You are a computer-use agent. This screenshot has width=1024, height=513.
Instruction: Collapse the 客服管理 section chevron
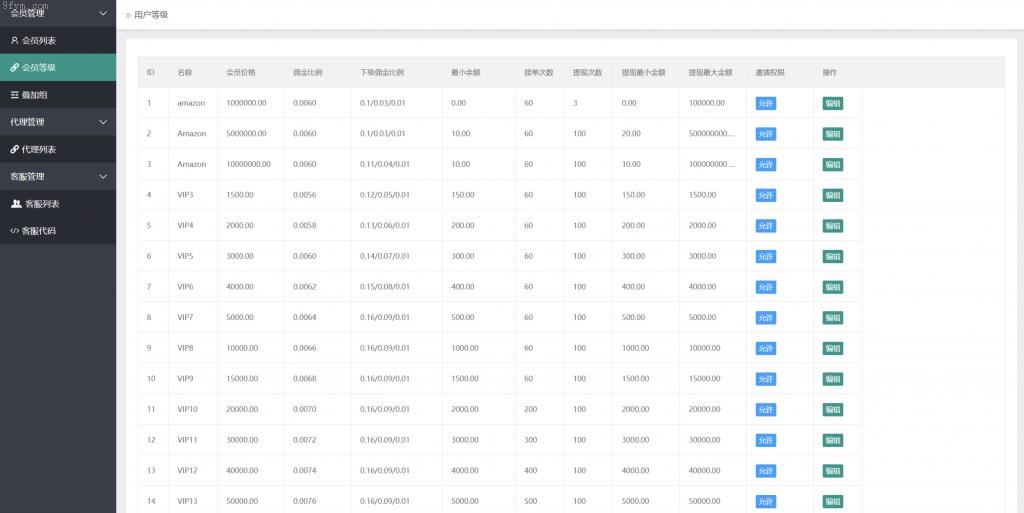[103, 177]
